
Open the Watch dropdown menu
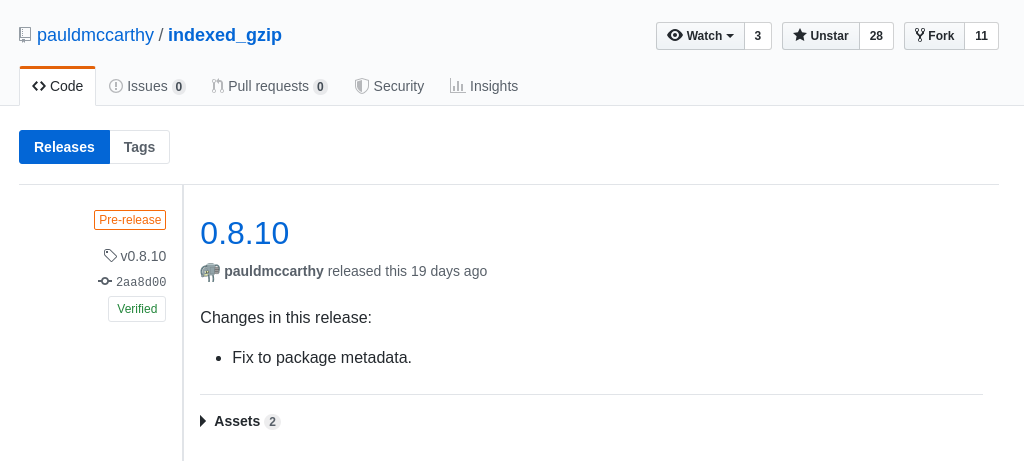pyautogui.click(x=701, y=36)
